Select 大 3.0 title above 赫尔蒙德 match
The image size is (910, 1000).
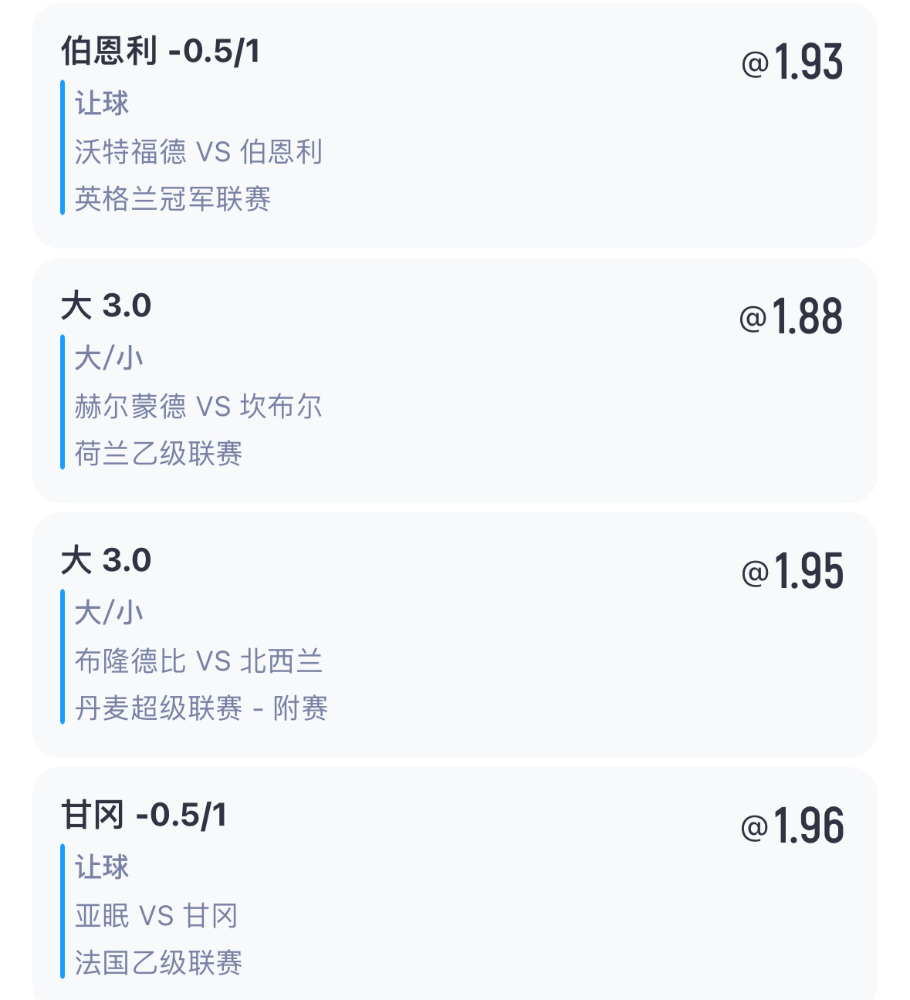pos(106,306)
